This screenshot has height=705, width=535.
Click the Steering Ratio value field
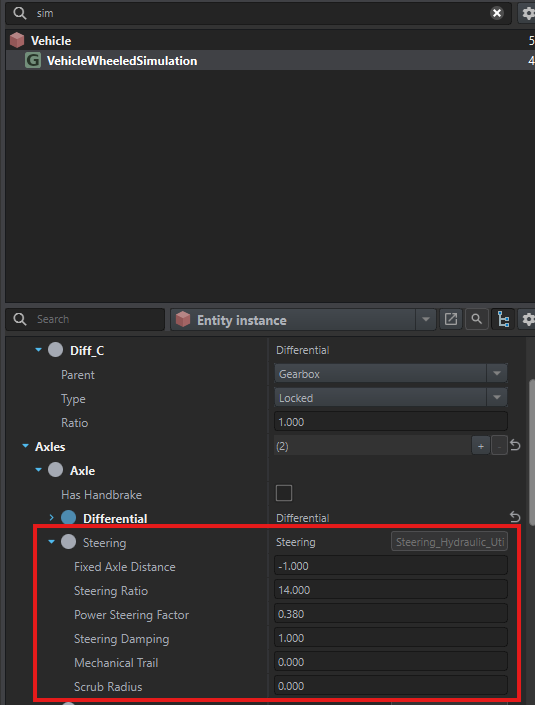(x=391, y=590)
